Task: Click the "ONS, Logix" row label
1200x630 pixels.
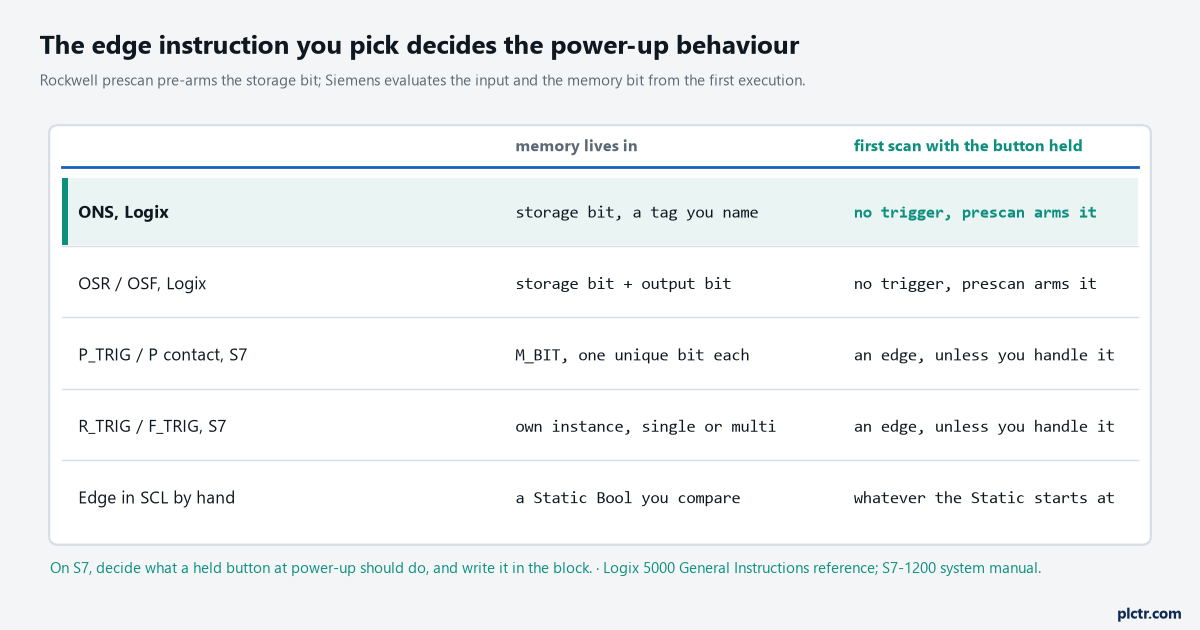Action: (x=124, y=212)
